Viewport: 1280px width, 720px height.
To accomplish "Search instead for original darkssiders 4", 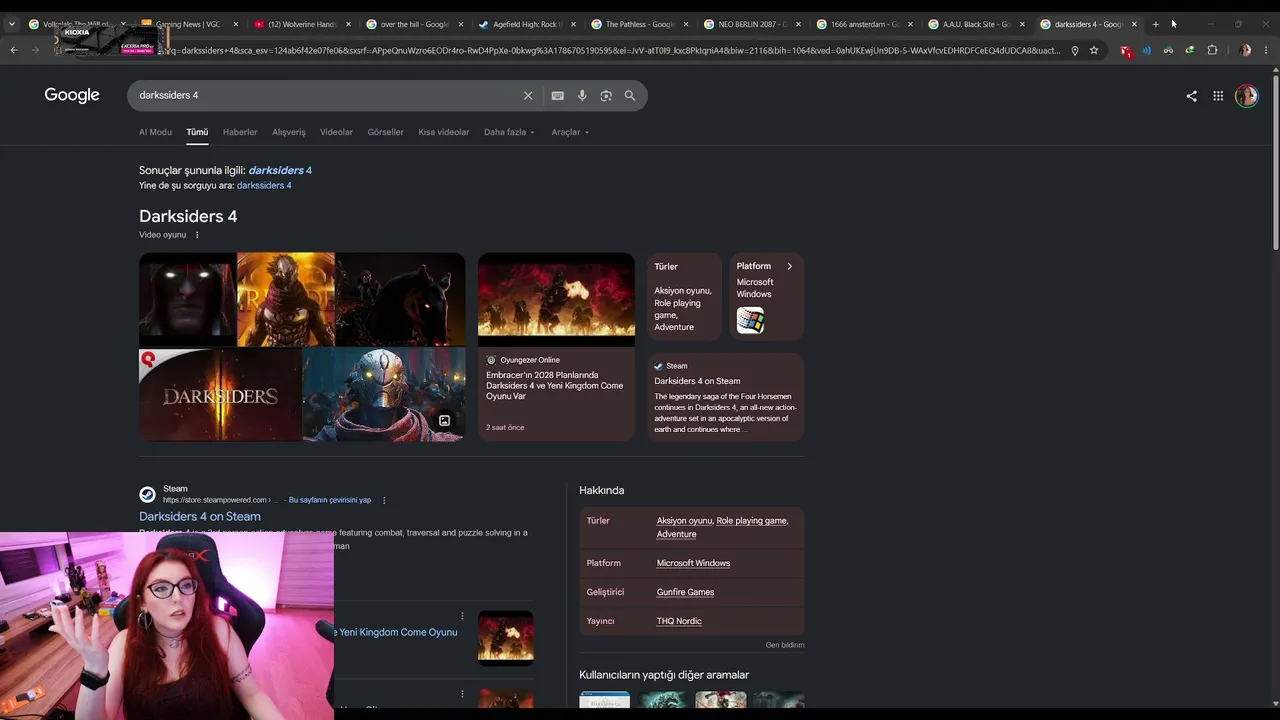I will (x=264, y=185).
